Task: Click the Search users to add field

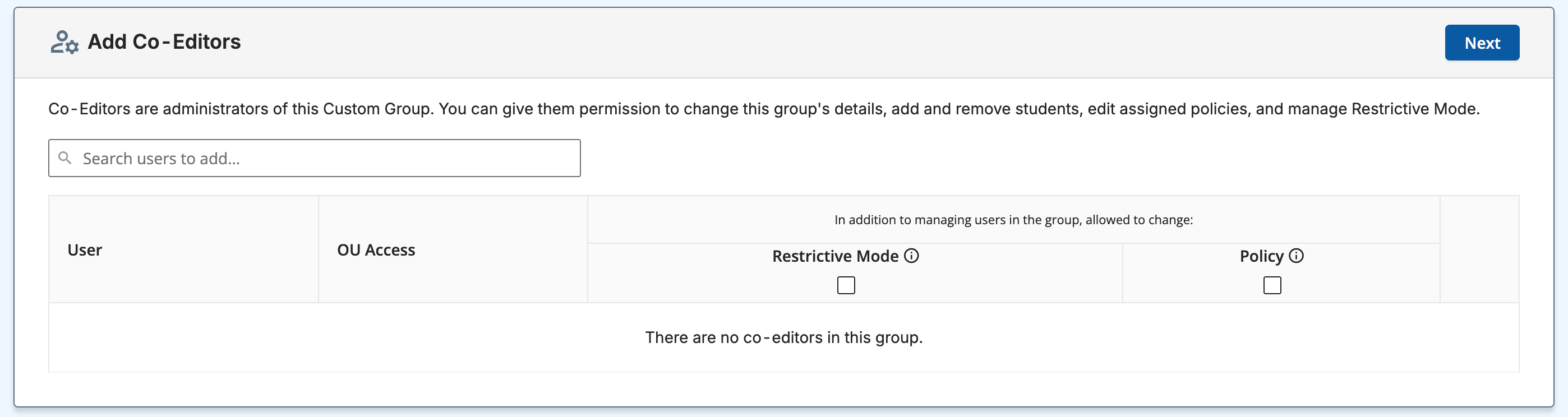Action: pos(314,158)
